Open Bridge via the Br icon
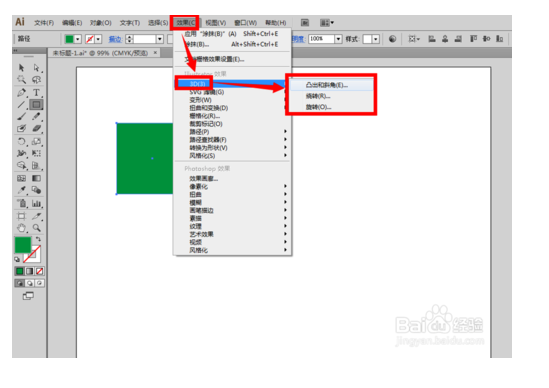 point(305,23)
